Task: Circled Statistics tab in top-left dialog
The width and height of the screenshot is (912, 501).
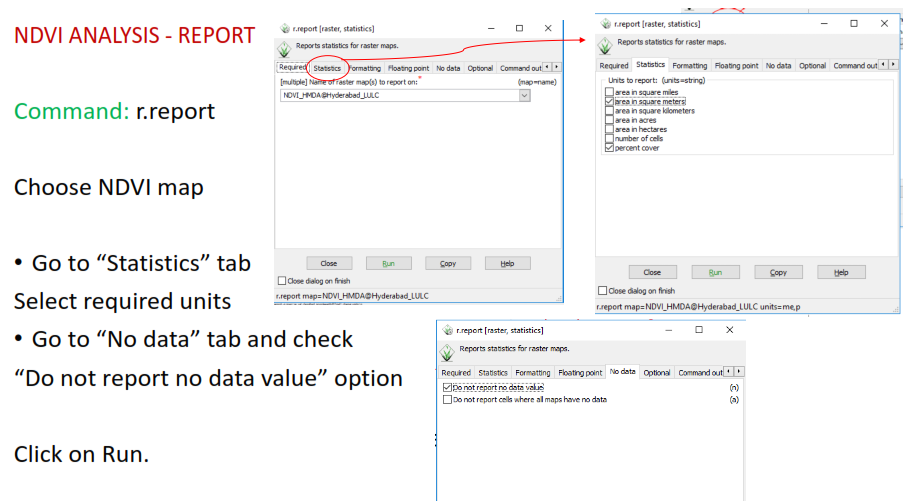Action: [327, 68]
